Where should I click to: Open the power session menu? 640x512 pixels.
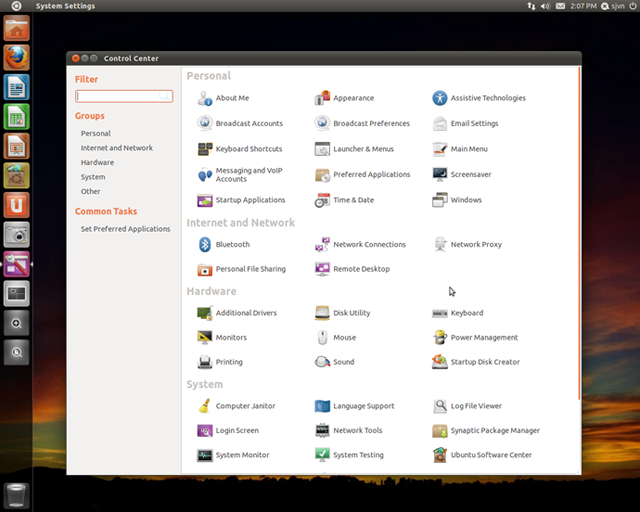coord(632,6)
